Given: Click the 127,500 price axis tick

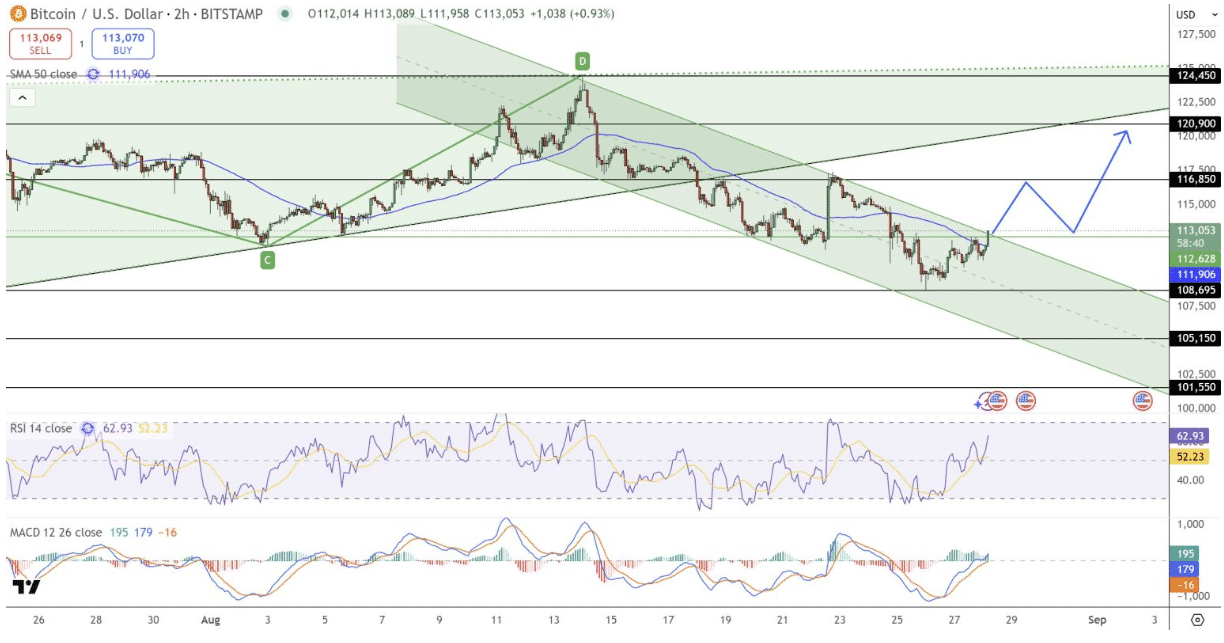Looking at the screenshot, I should coord(1195,35).
